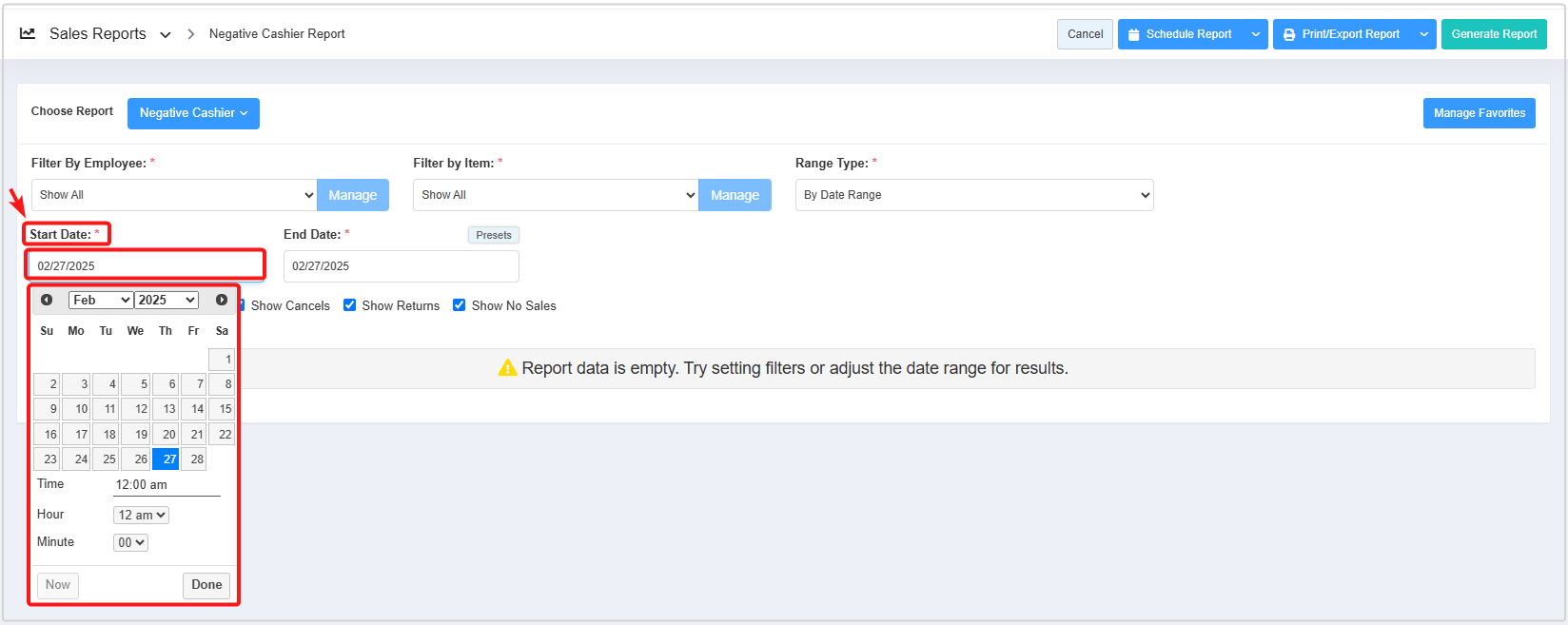Toggle the Show No Sales checkbox
Screen dimensions: 1568x625
[460, 305]
